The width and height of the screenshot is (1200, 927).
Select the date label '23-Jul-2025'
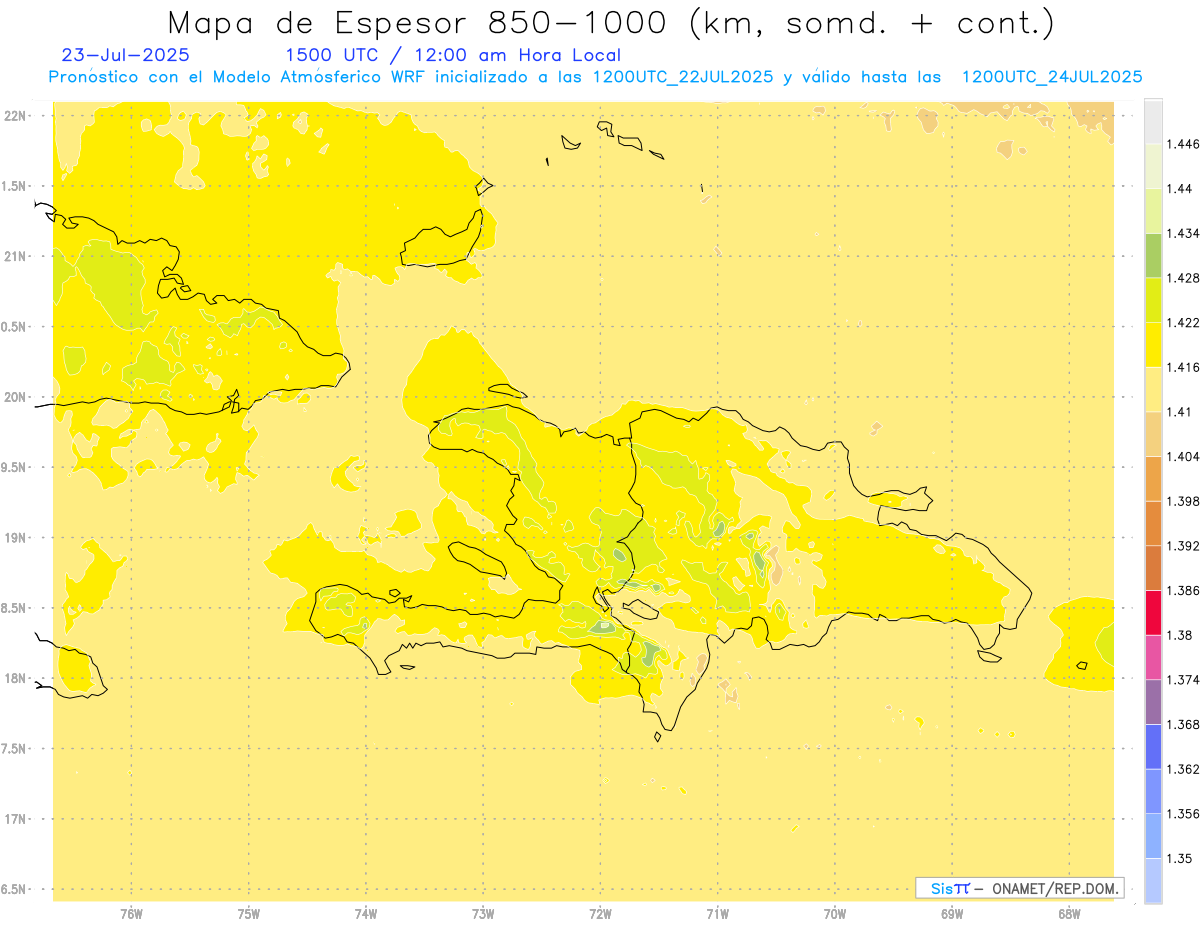pyautogui.click(x=125, y=55)
